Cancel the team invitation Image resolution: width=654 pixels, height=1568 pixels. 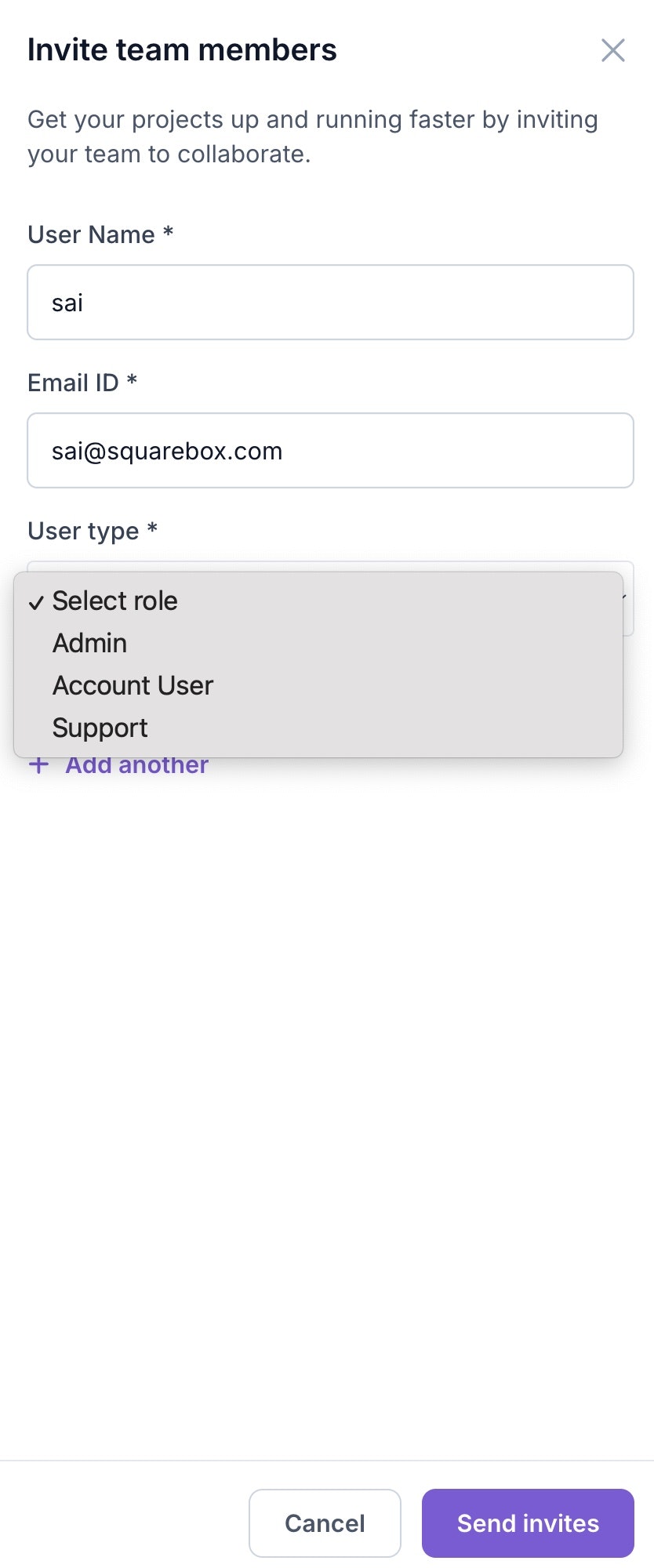pyautogui.click(x=325, y=1523)
